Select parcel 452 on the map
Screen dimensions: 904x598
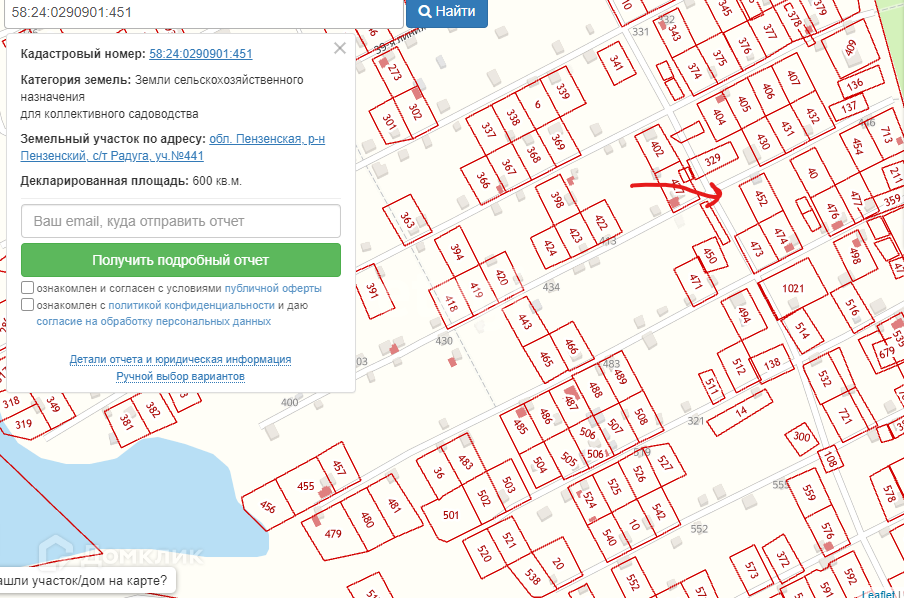[x=762, y=198]
